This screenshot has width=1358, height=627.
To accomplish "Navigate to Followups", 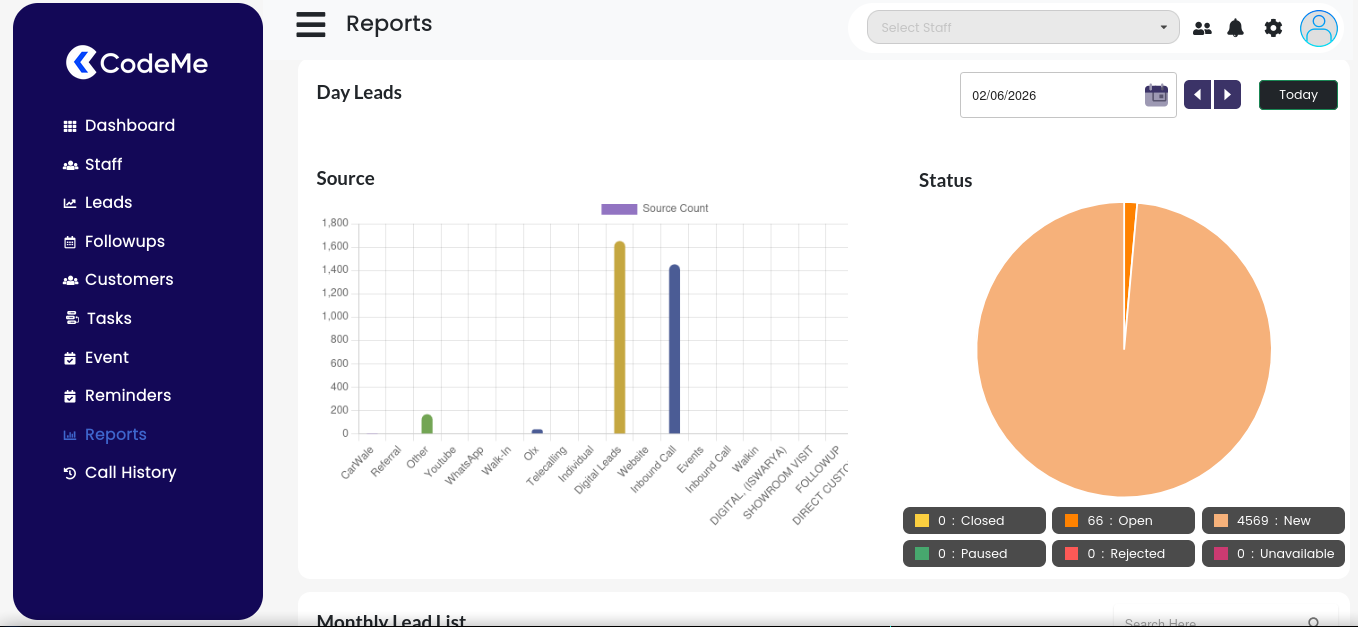I will 125,241.
